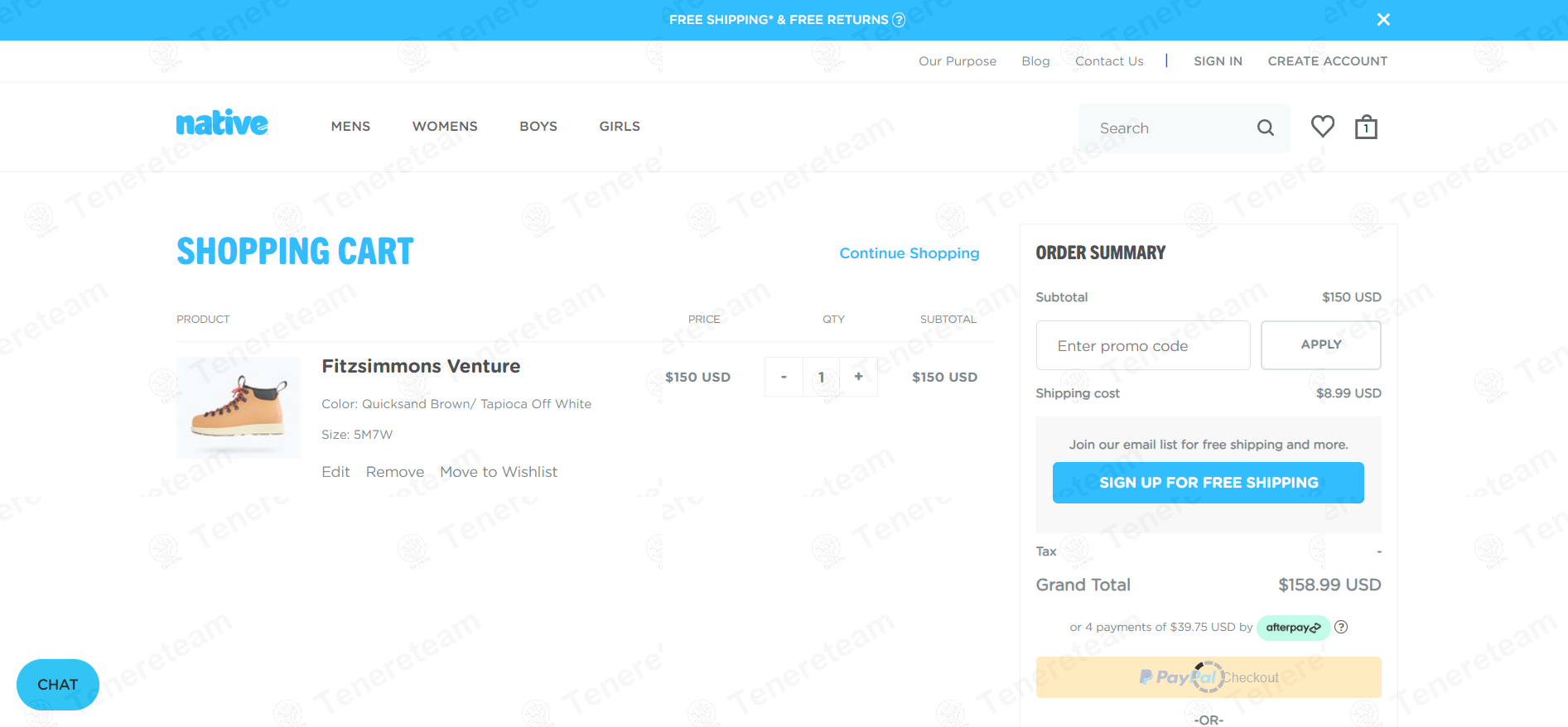This screenshot has width=1568, height=727.
Task: Decrease quantity with minus button
Action: pyautogui.click(x=784, y=377)
